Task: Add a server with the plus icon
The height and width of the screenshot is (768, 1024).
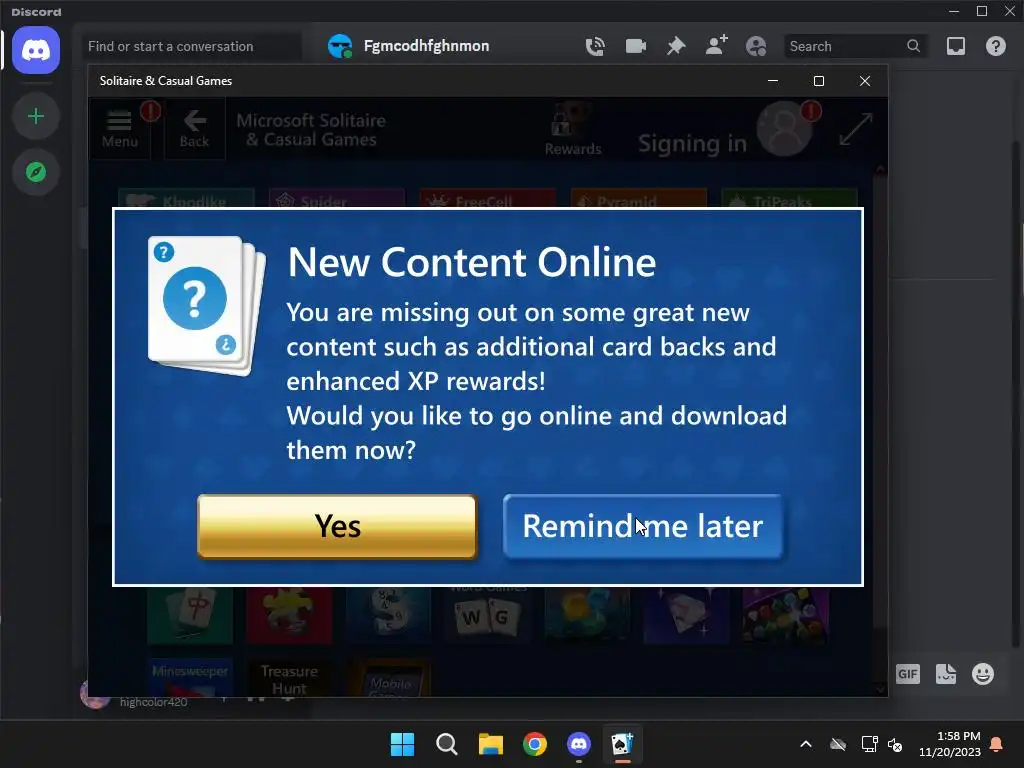Action: coord(36,116)
